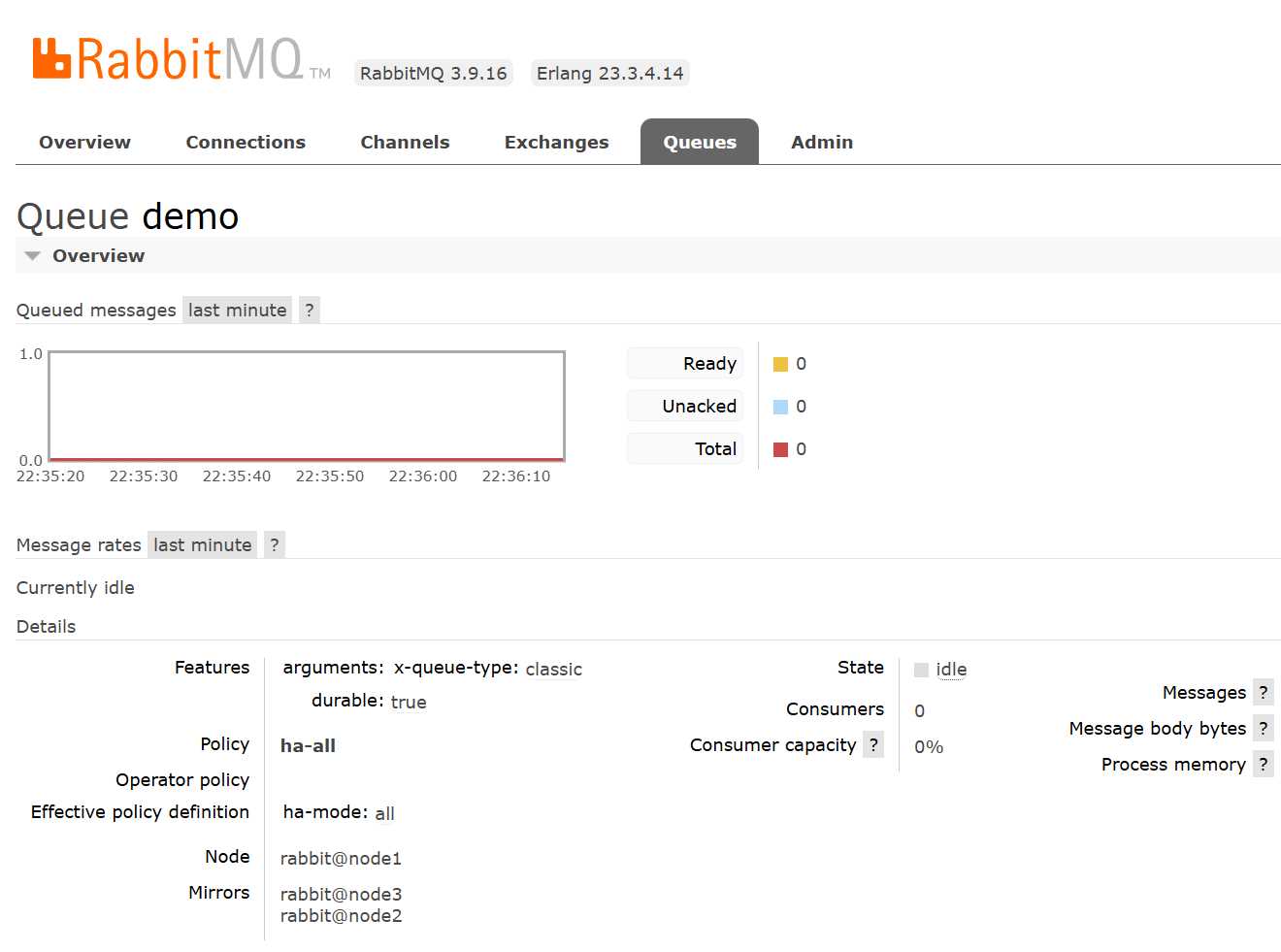Viewport: 1281px width, 952px height.
Task: Click the yellow Ready color swatch
Action: click(780, 364)
